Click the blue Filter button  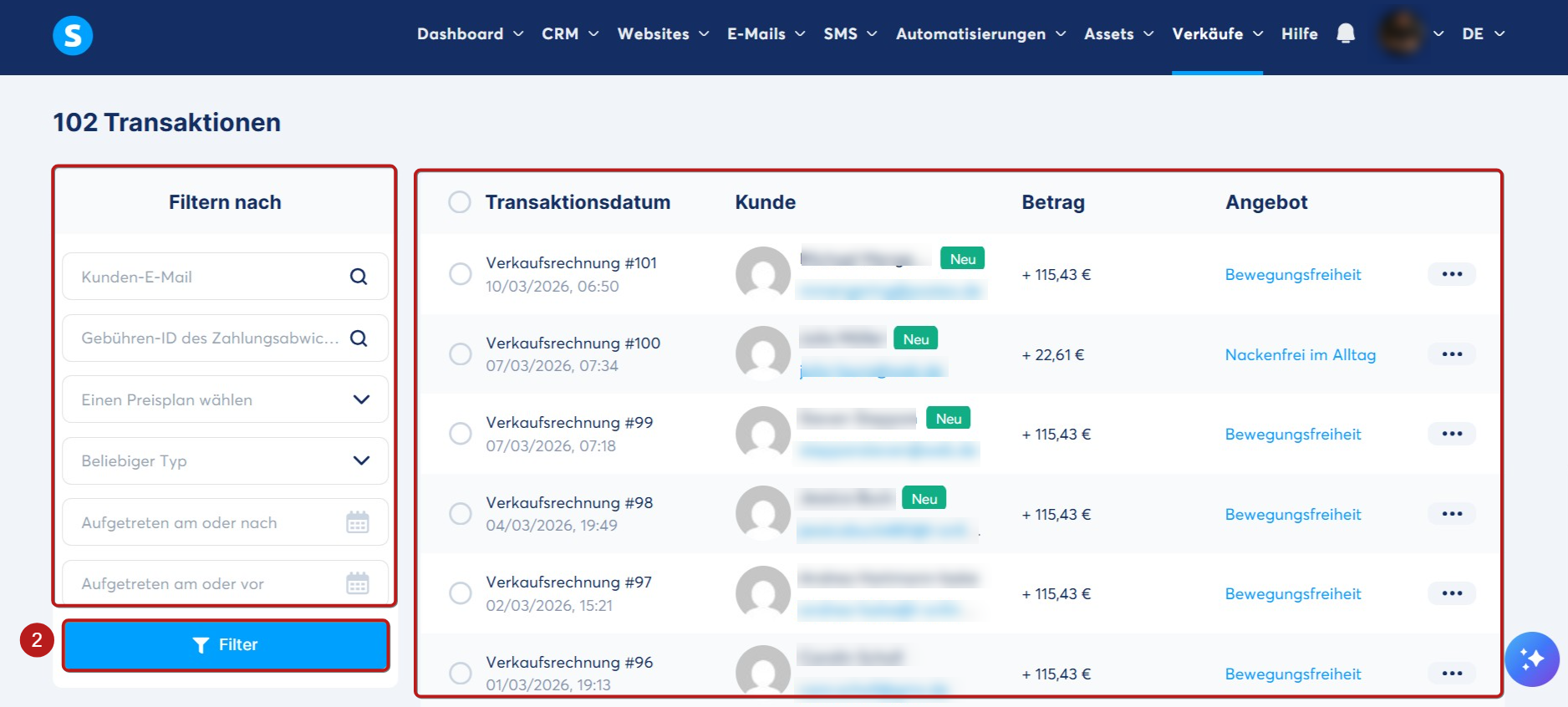226,645
